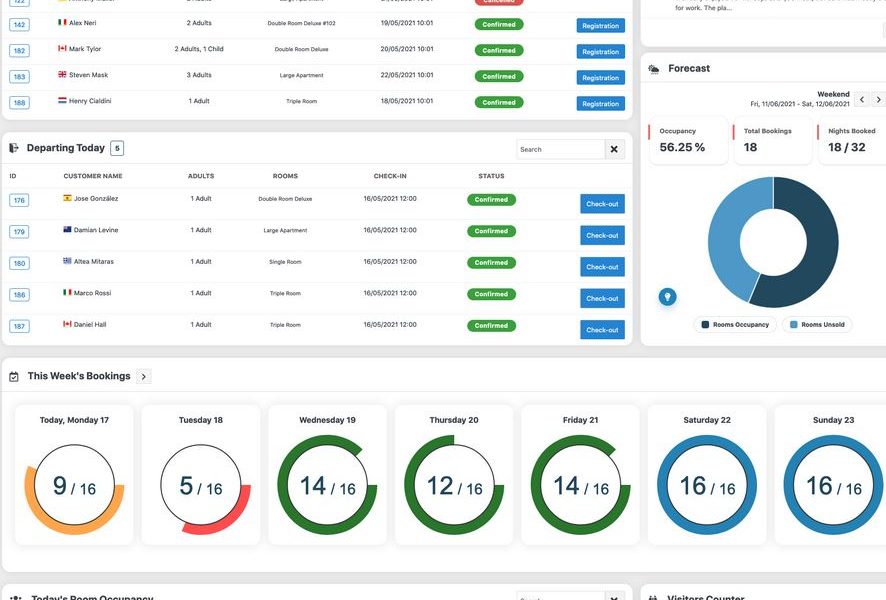This screenshot has width=886, height=600.
Task: Expand This Week's Bookings with chevron
Action: click(x=144, y=376)
